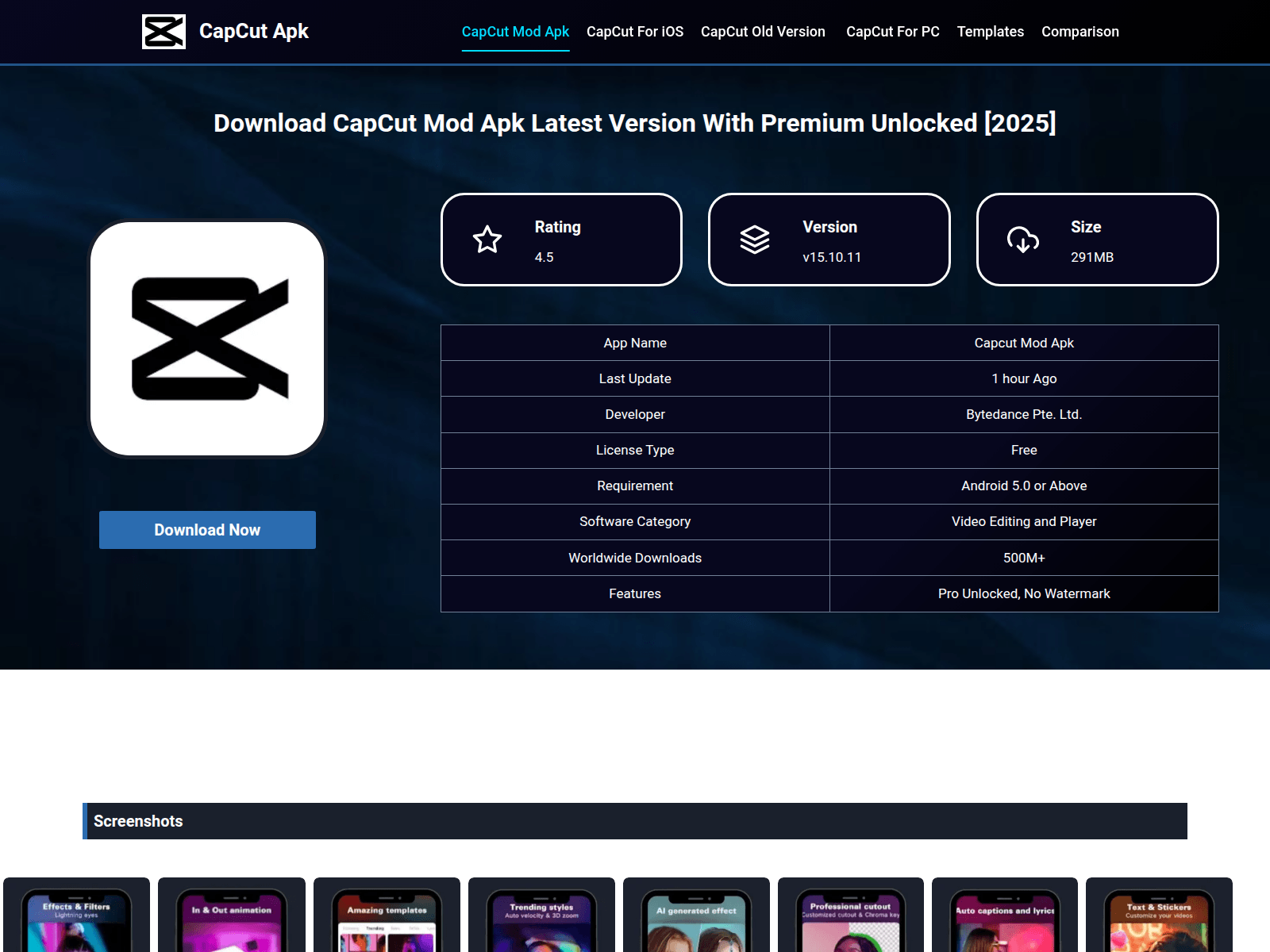Viewport: 1270px width, 952px height.
Task: Click the page headline about Premium Unlocked
Action: [635, 123]
